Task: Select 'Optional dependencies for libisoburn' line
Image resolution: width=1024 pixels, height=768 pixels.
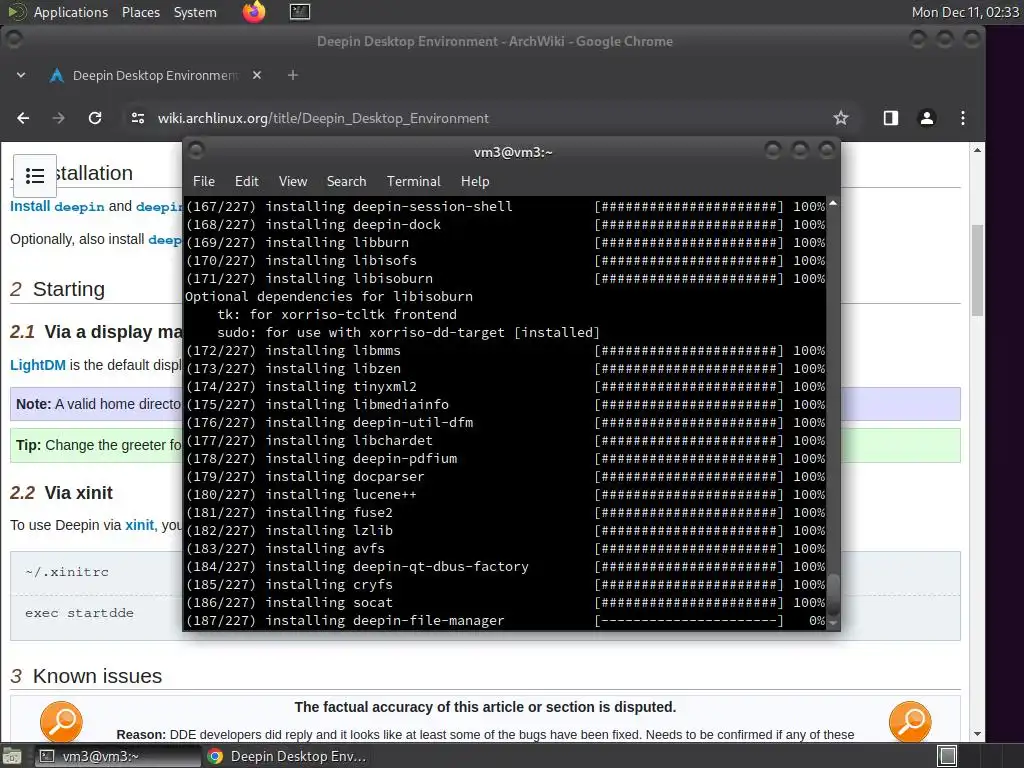Action: pos(329,296)
